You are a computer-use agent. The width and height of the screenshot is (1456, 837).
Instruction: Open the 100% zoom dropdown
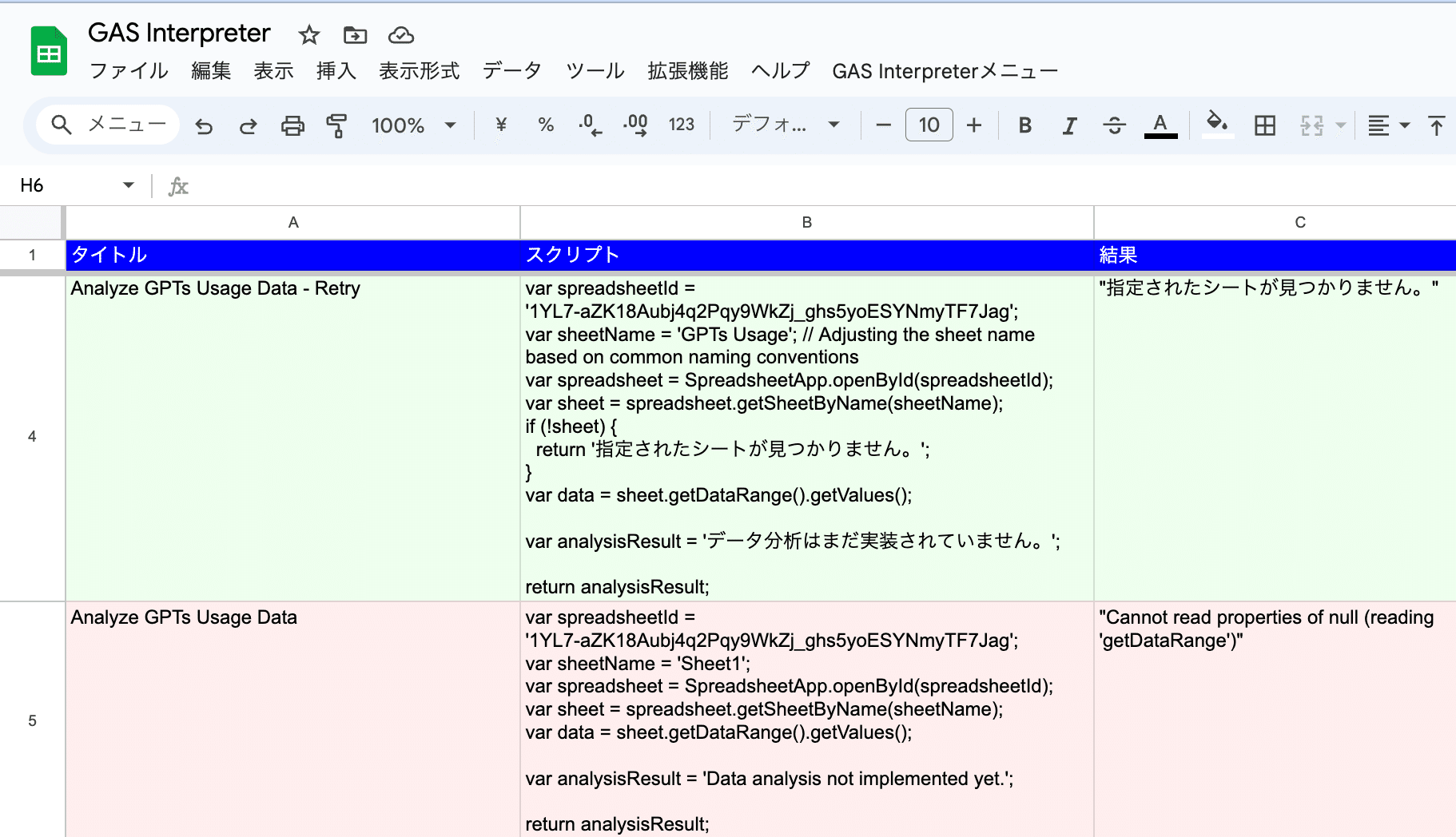tap(413, 125)
